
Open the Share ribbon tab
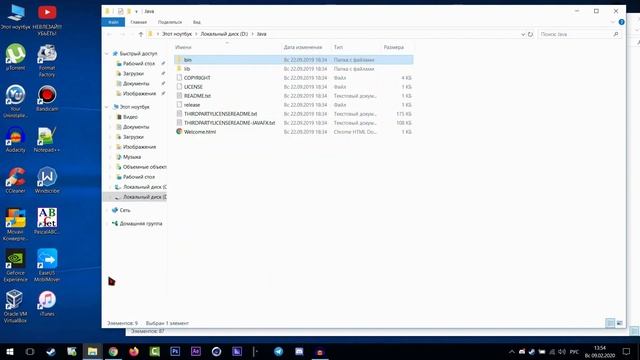tap(170, 22)
